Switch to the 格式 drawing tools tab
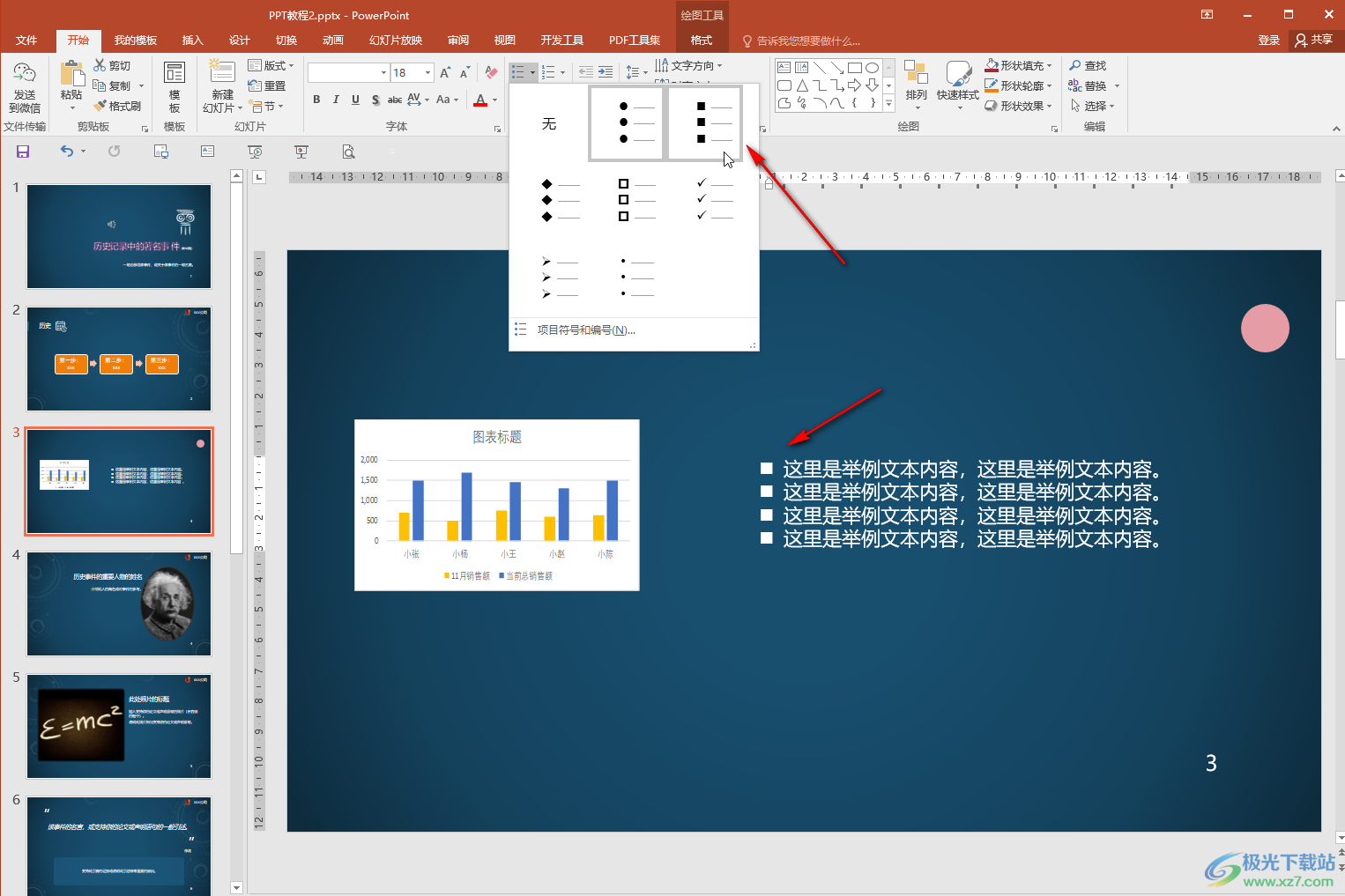 coord(702,41)
